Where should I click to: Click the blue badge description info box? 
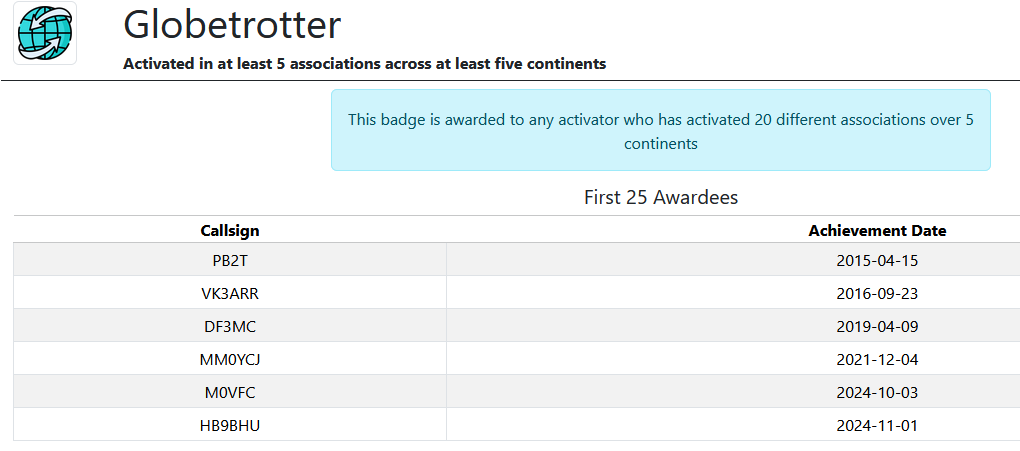pos(660,130)
